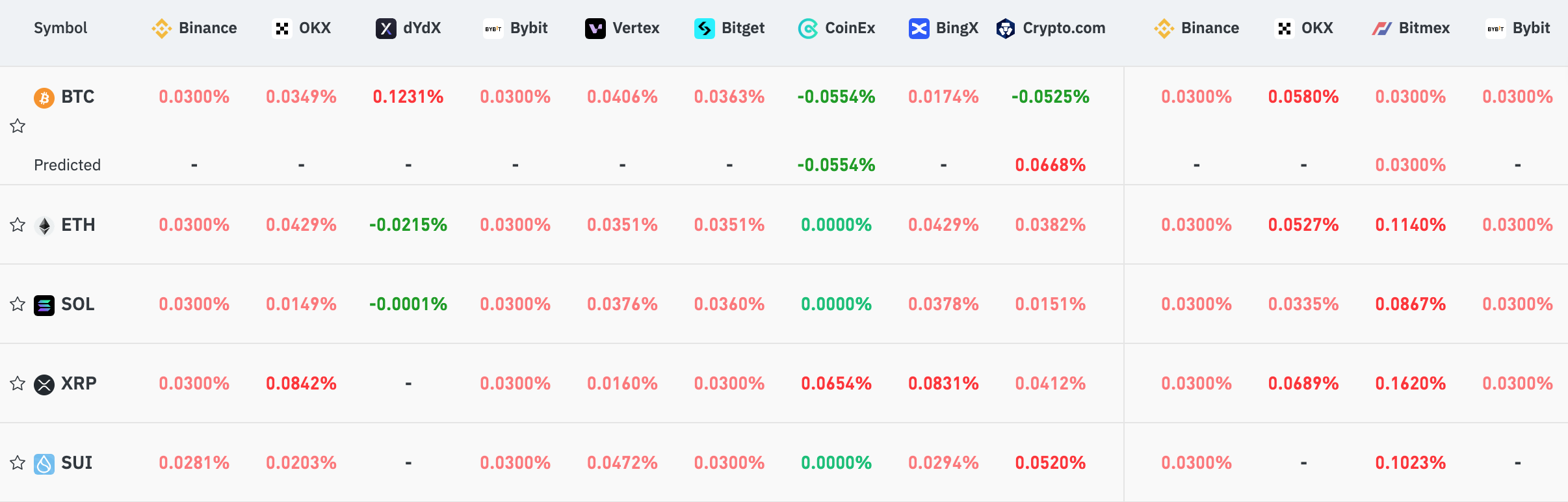
Task: Click the Bitmex logo icon
Action: [1381, 29]
